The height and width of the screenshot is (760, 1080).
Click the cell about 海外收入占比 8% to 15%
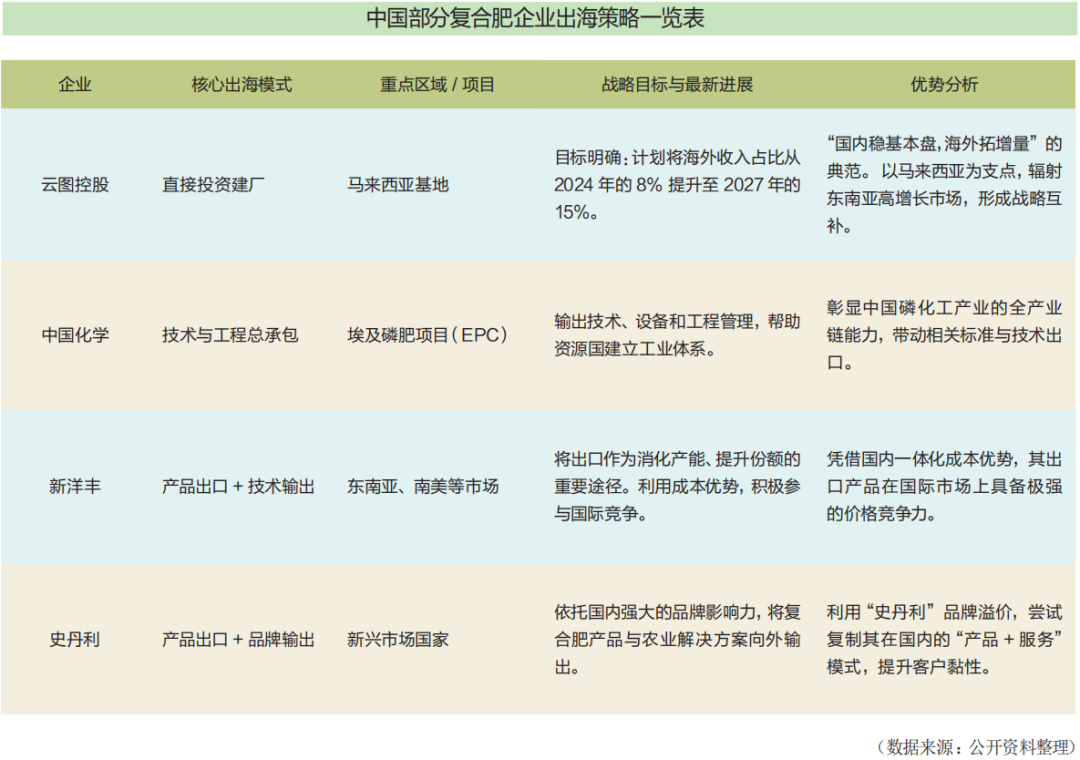click(x=678, y=185)
